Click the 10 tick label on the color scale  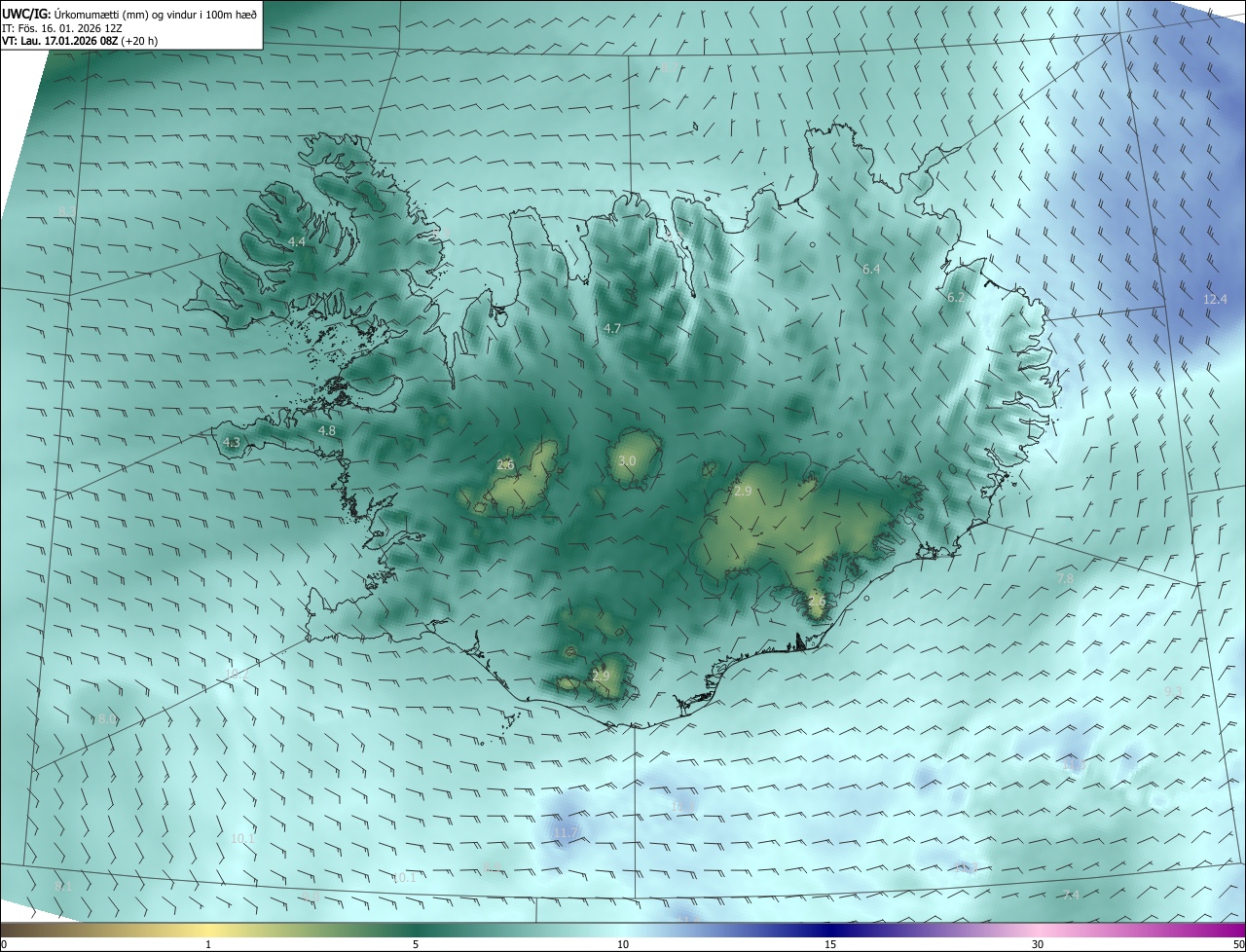pyautogui.click(x=623, y=944)
